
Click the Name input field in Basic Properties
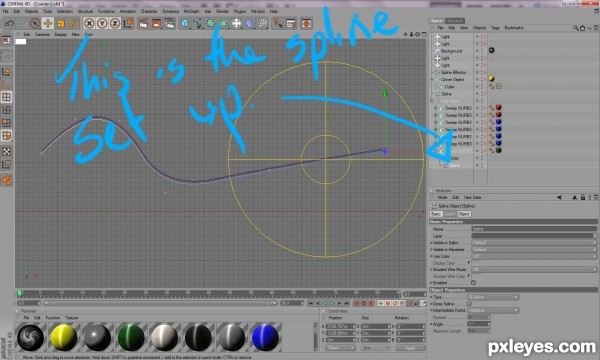click(534, 229)
